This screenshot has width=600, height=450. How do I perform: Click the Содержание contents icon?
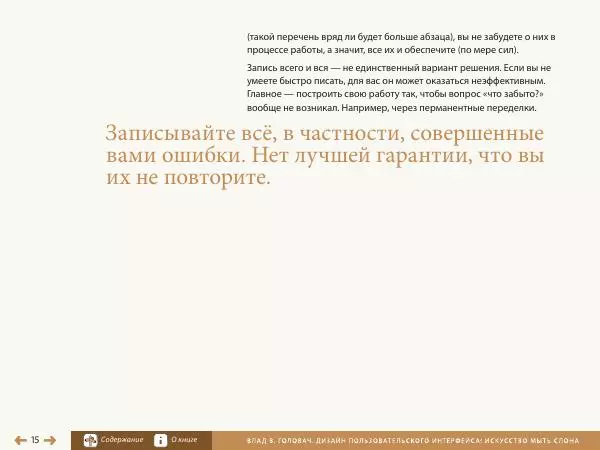90,440
